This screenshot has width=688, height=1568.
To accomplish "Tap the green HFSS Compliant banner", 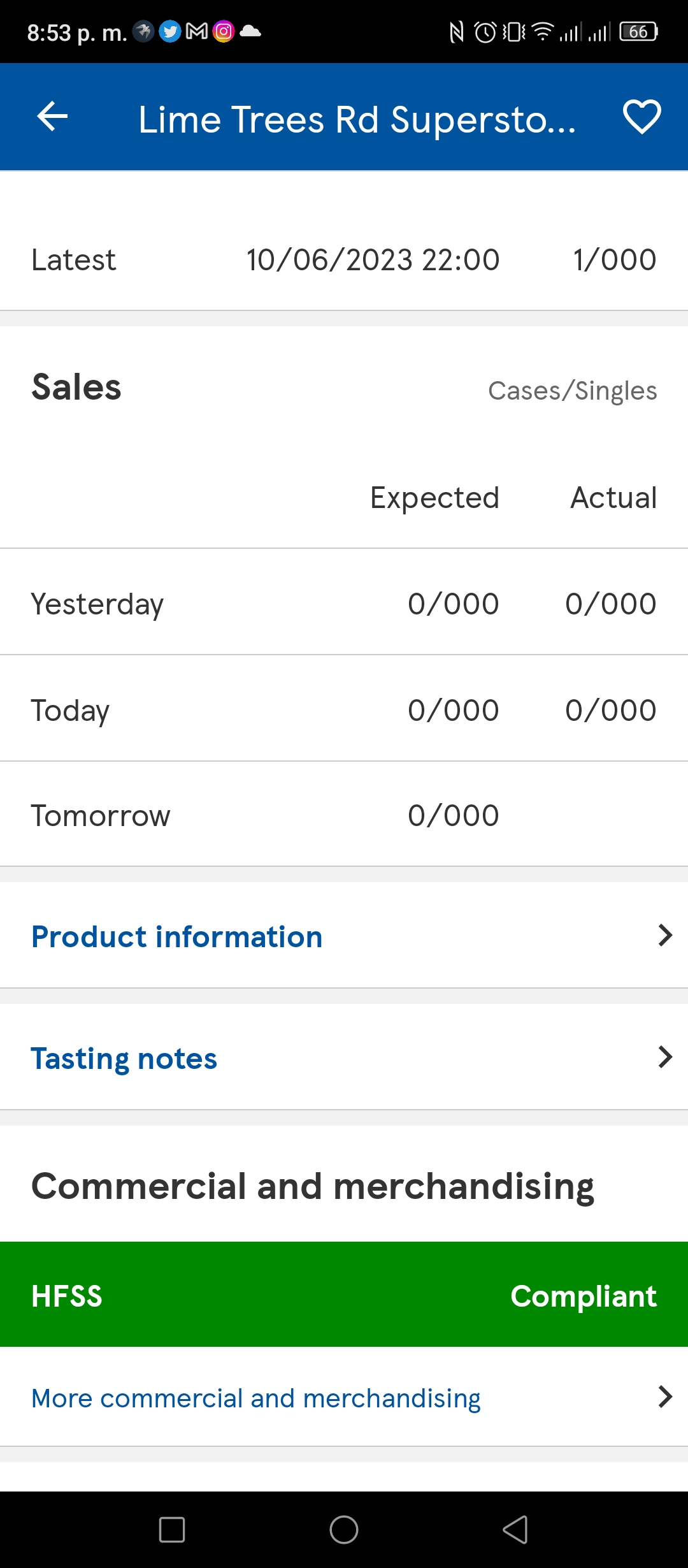I will coord(344,1295).
